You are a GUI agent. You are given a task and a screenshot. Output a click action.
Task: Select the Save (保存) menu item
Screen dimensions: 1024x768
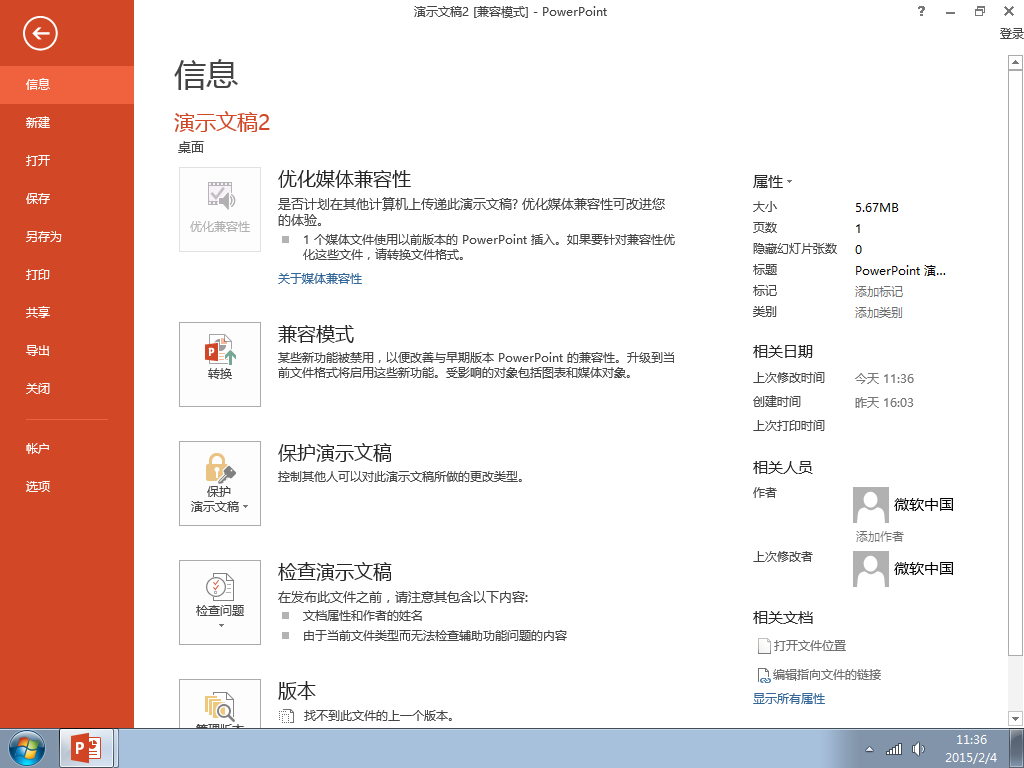coord(67,199)
